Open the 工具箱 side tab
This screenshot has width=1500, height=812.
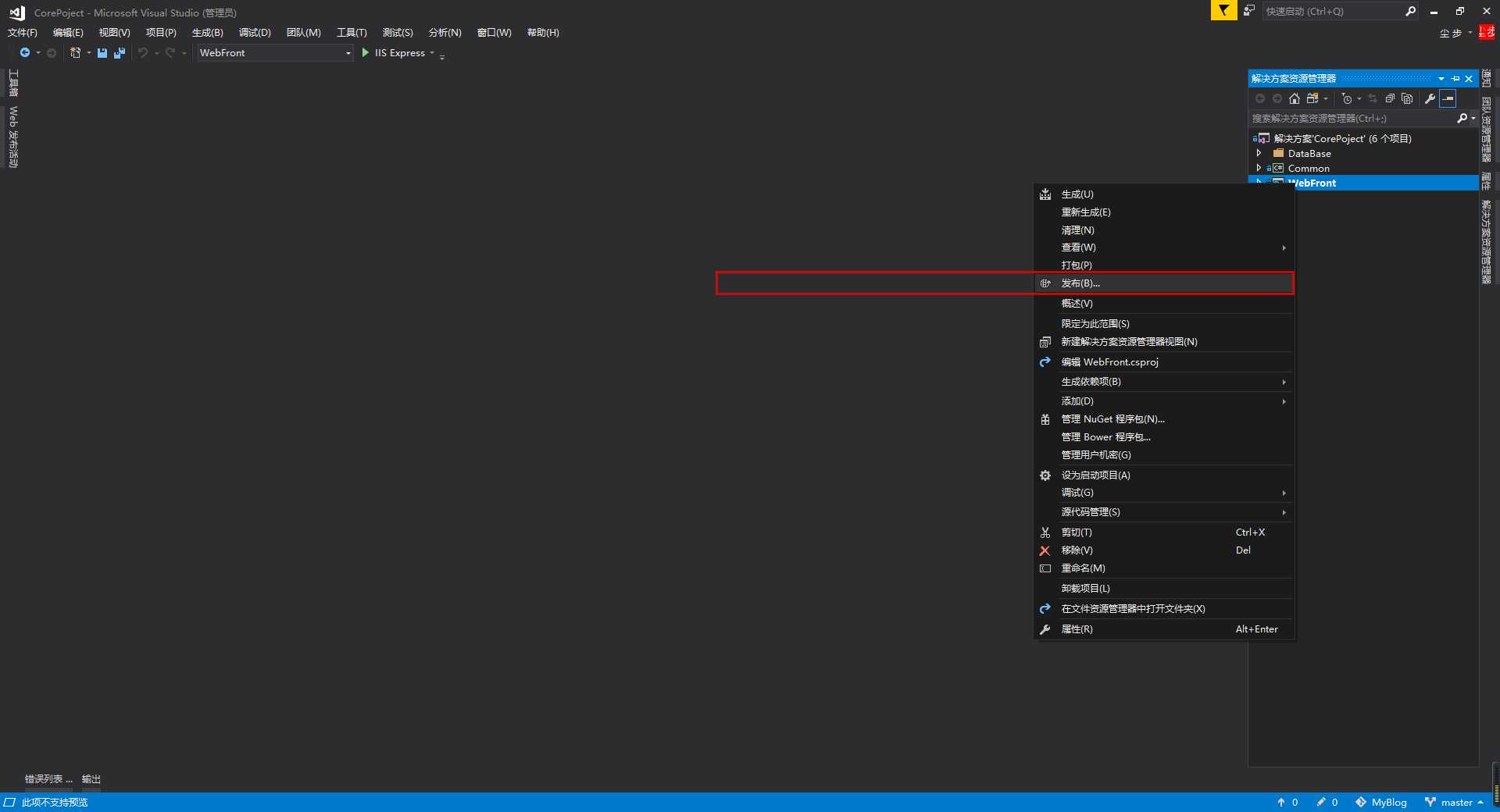[13, 83]
